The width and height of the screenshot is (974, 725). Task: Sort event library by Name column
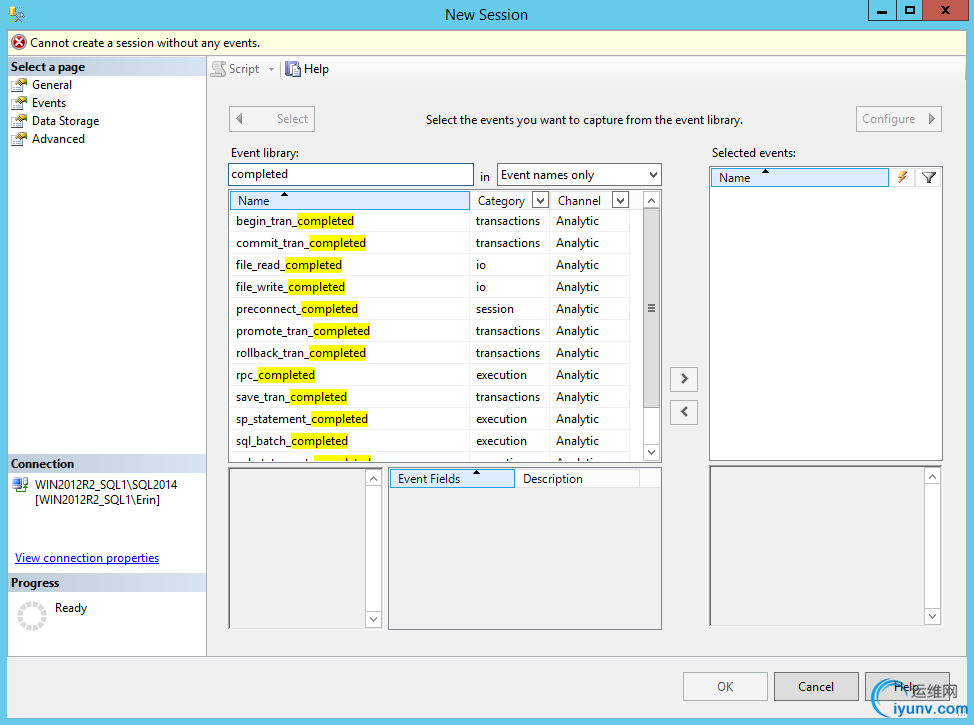coord(350,201)
